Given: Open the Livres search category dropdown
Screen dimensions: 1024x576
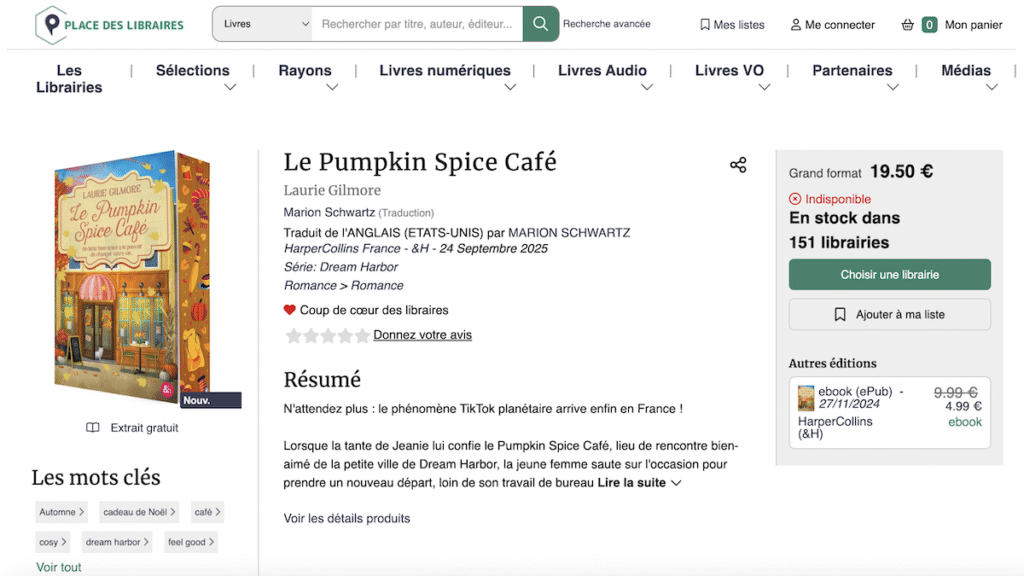Looking at the screenshot, I should pyautogui.click(x=264, y=24).
